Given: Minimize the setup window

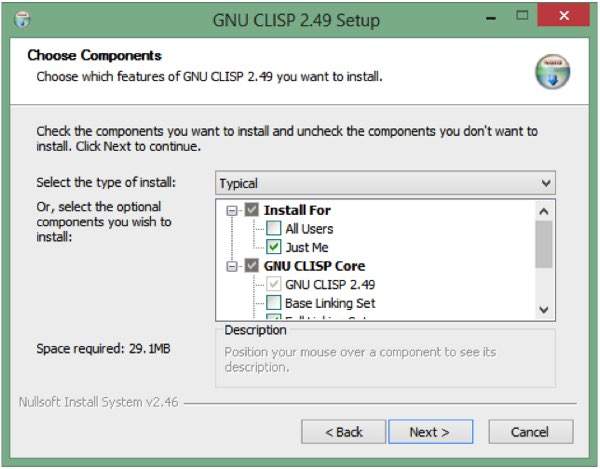Looking at the screenshot, I should (x=490, y=17).
